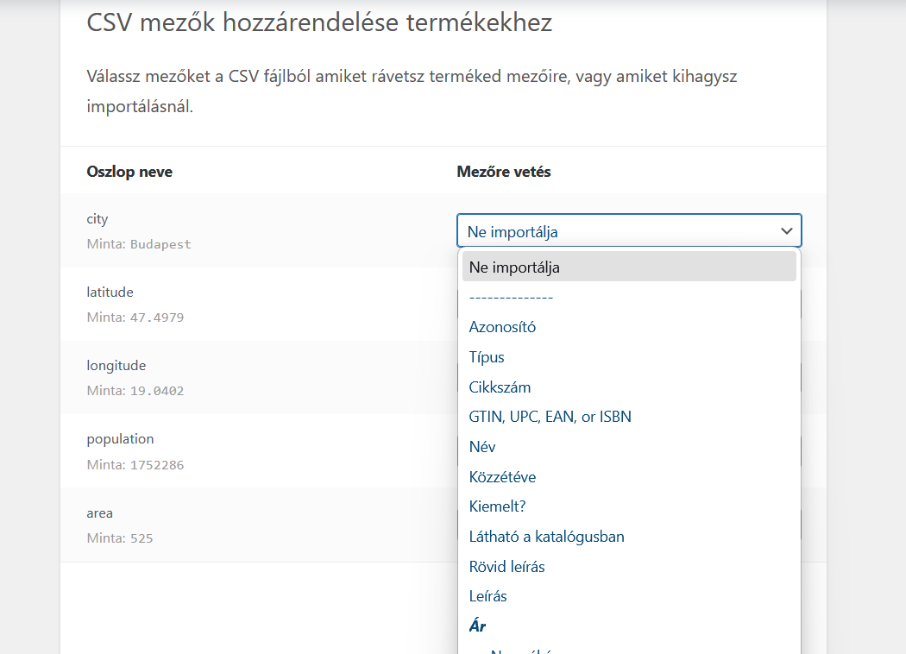Choose the 'Kiemelt?' option
The width and height of the screenshot is (906, 654).
pos(496,507)
